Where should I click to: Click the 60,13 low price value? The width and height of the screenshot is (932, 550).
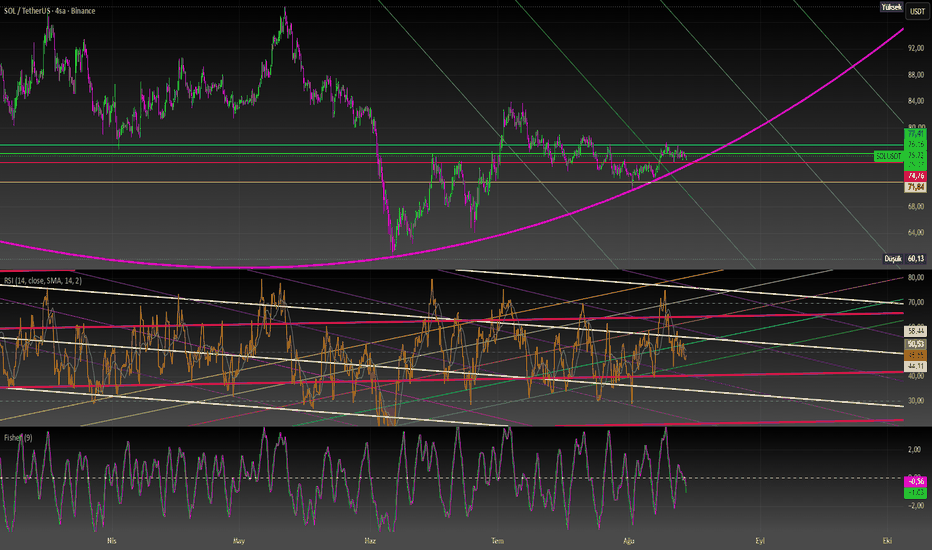(915, 259)
